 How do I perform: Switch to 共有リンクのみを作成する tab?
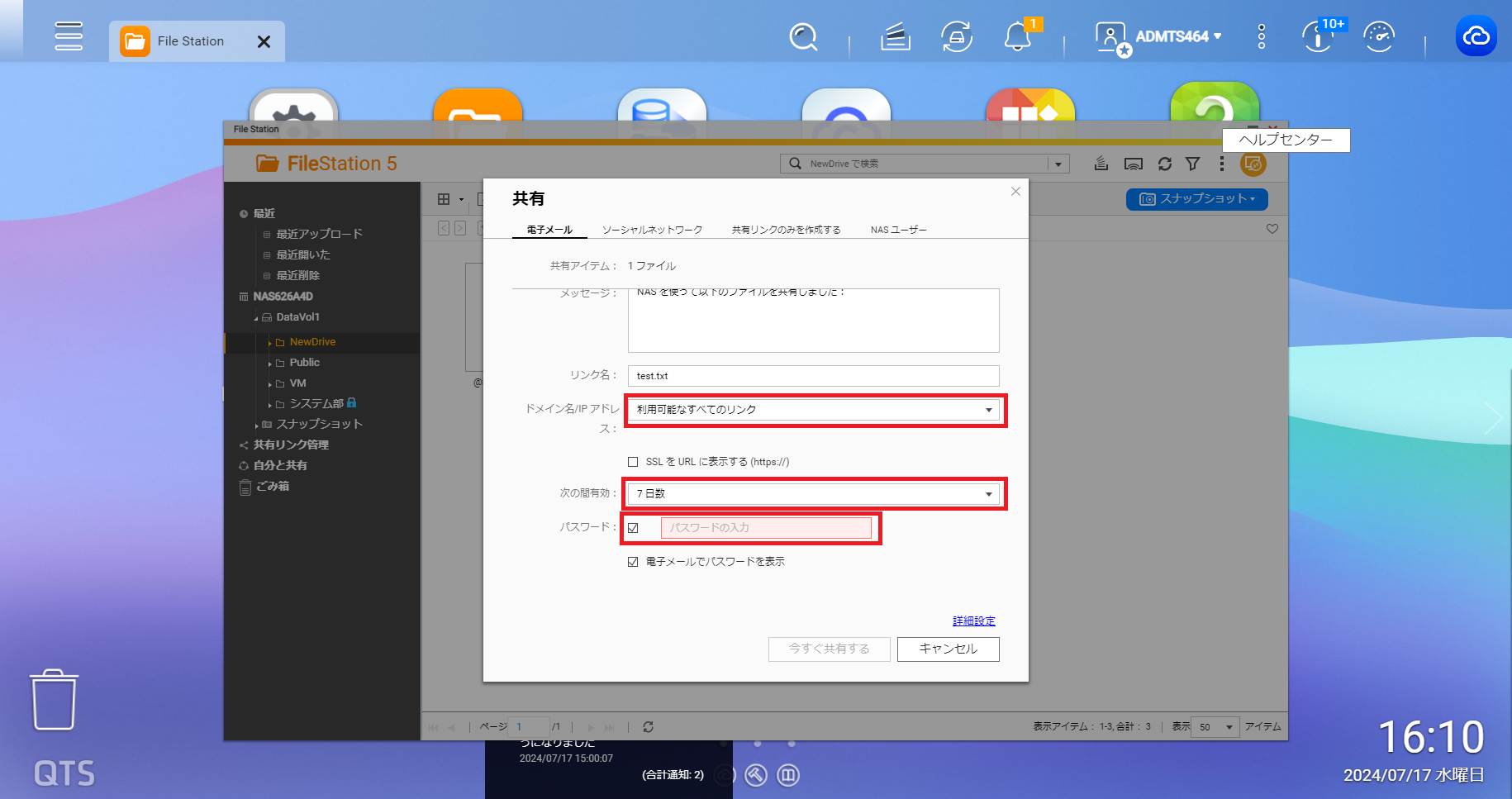(786, 230)
